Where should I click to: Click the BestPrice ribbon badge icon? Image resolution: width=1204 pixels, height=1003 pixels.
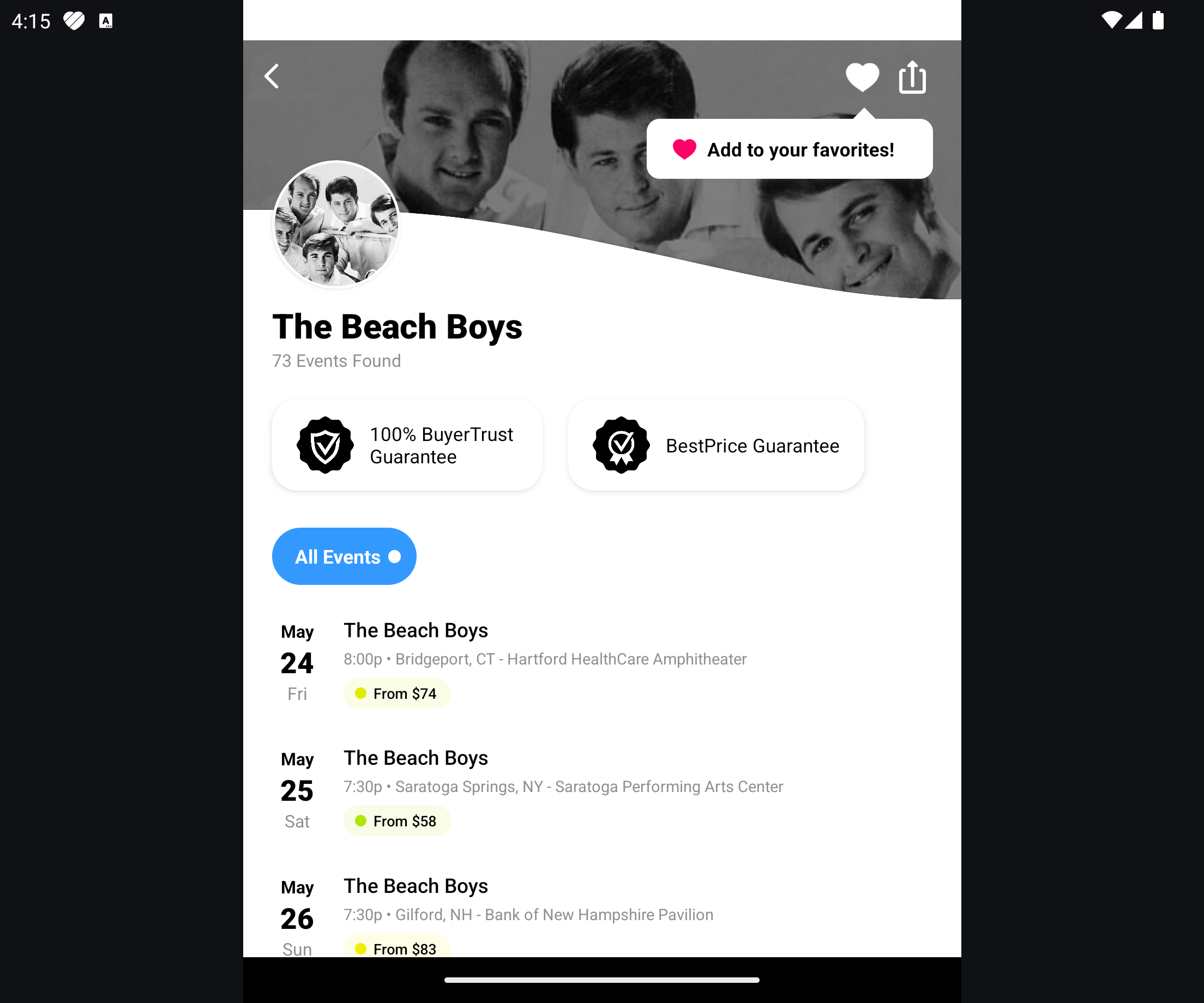pyautogui.click(x=621, y=445)
